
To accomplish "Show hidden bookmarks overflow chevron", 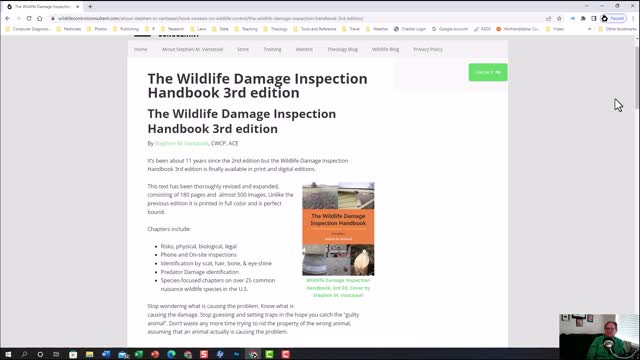I will [589, 29].
